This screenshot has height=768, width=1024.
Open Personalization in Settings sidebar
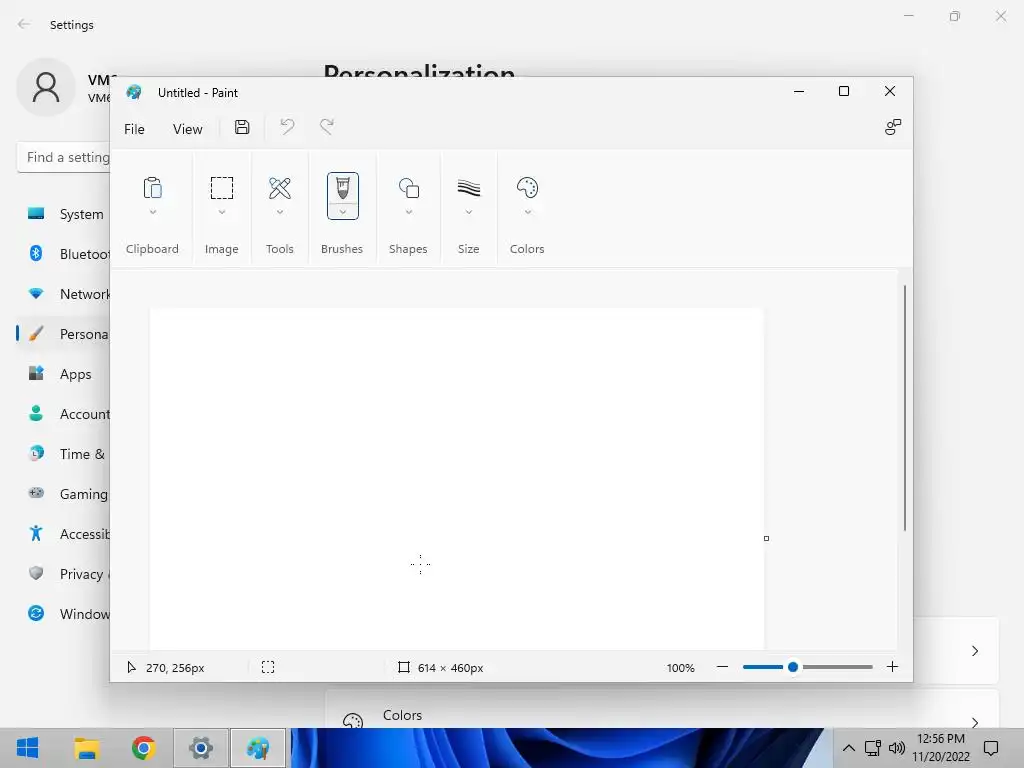point(65,334)
